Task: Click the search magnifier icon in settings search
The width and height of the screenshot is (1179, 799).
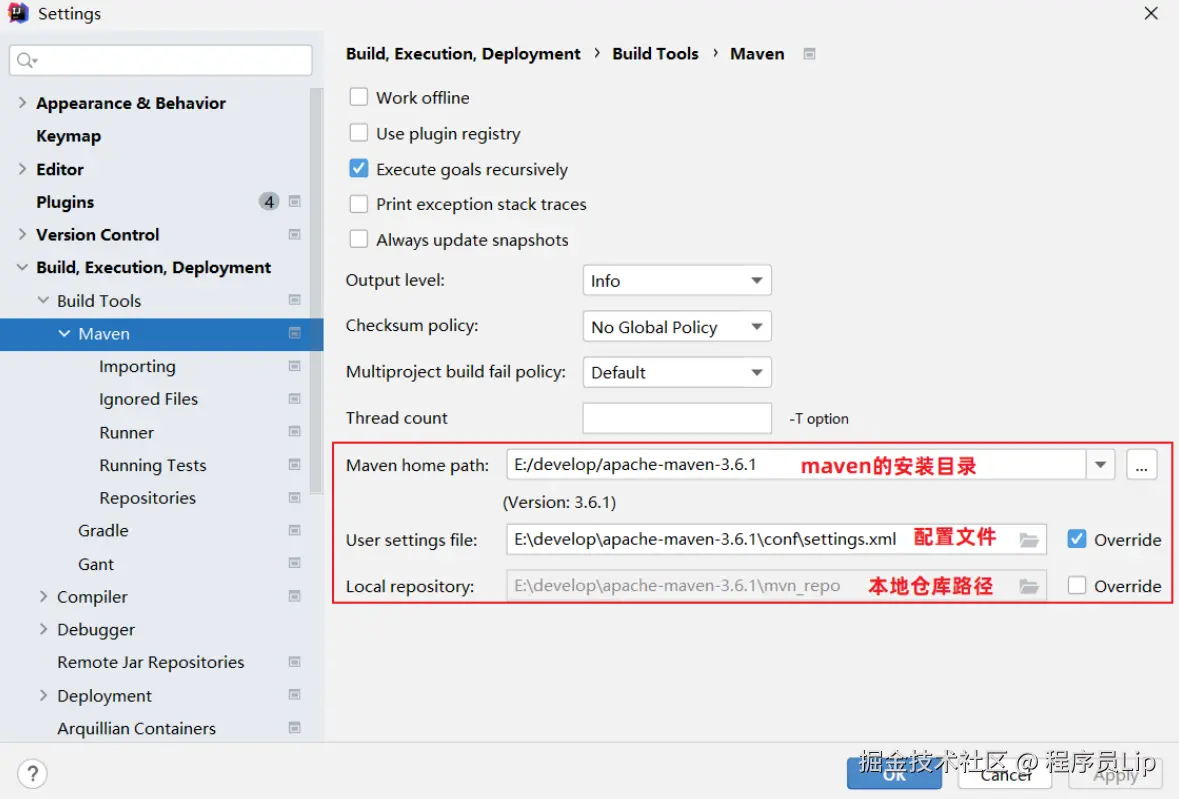Action: [x=26, y=60]
